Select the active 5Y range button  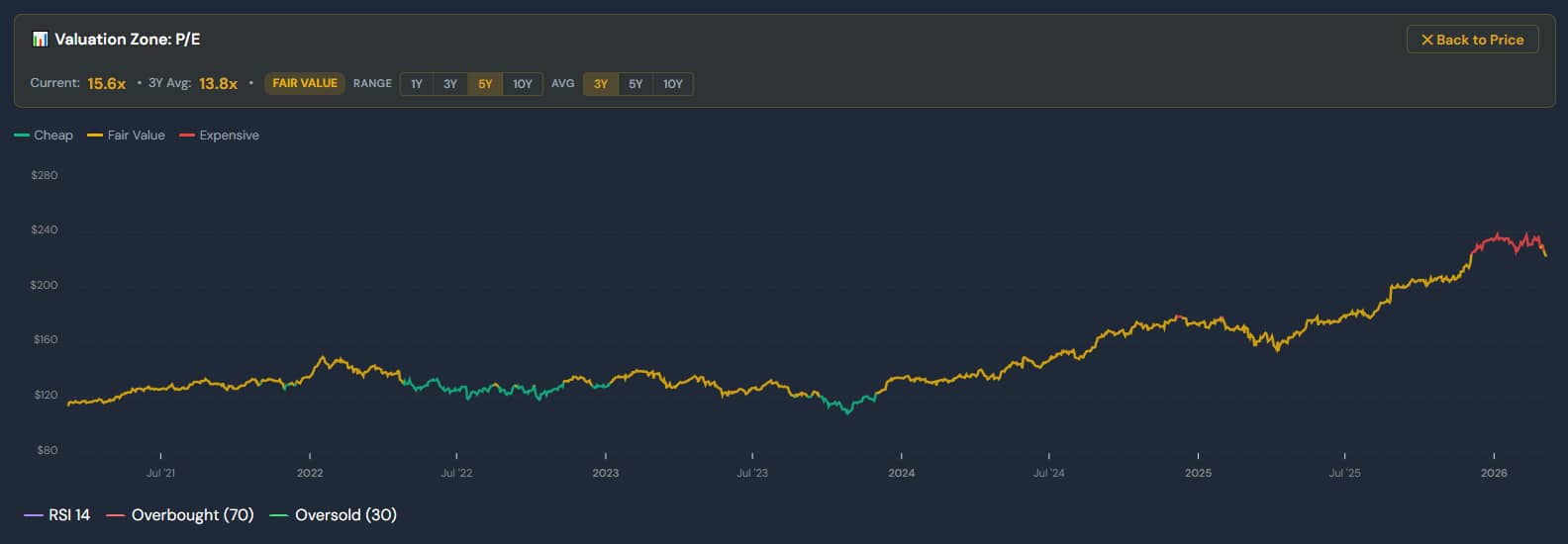[485, 84]
